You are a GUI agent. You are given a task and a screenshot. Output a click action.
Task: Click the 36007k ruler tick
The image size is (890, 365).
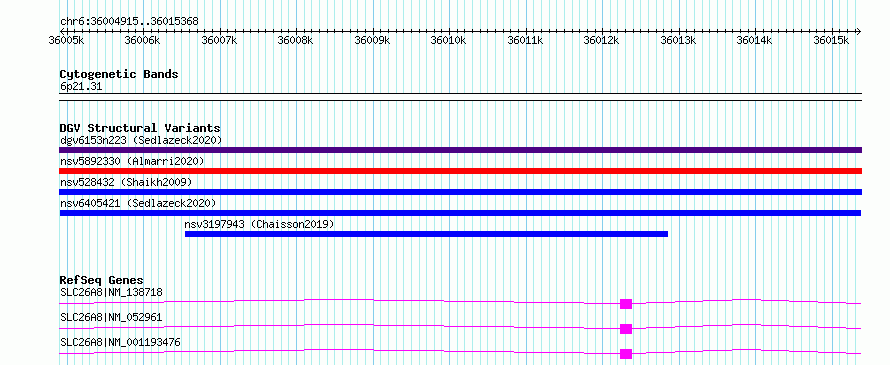pos(220,40)
